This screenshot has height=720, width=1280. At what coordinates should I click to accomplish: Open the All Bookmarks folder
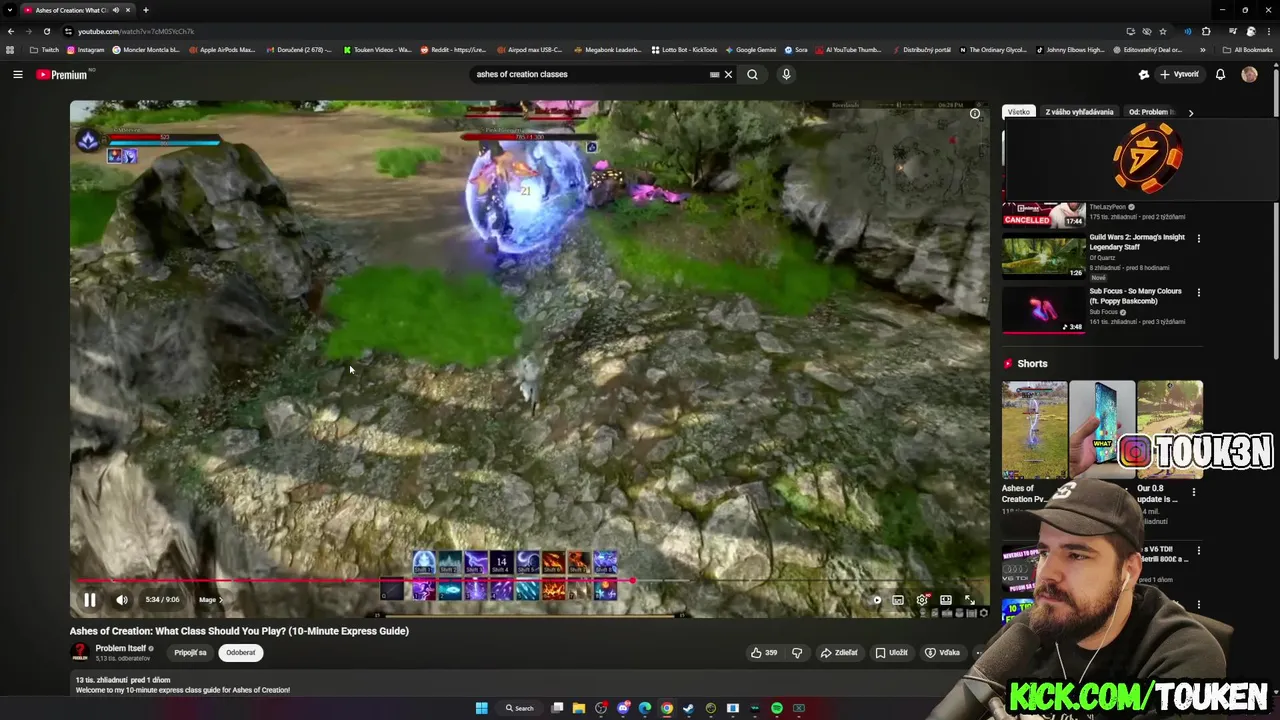1247,50
